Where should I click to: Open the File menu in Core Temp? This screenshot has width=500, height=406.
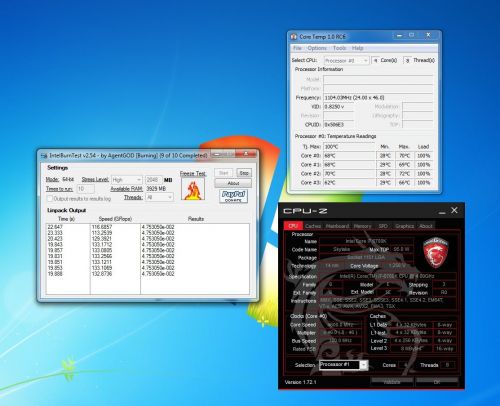pos(297,48)
